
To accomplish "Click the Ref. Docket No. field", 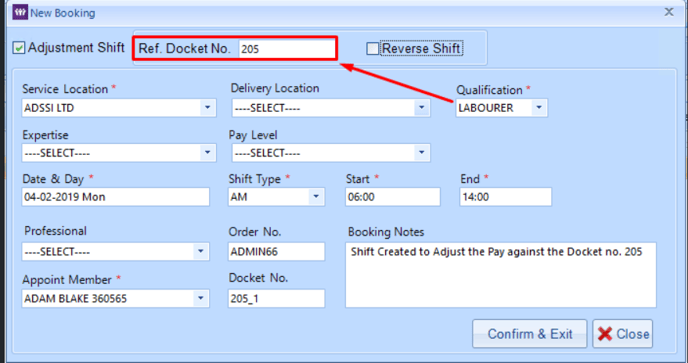I will 287,49.
